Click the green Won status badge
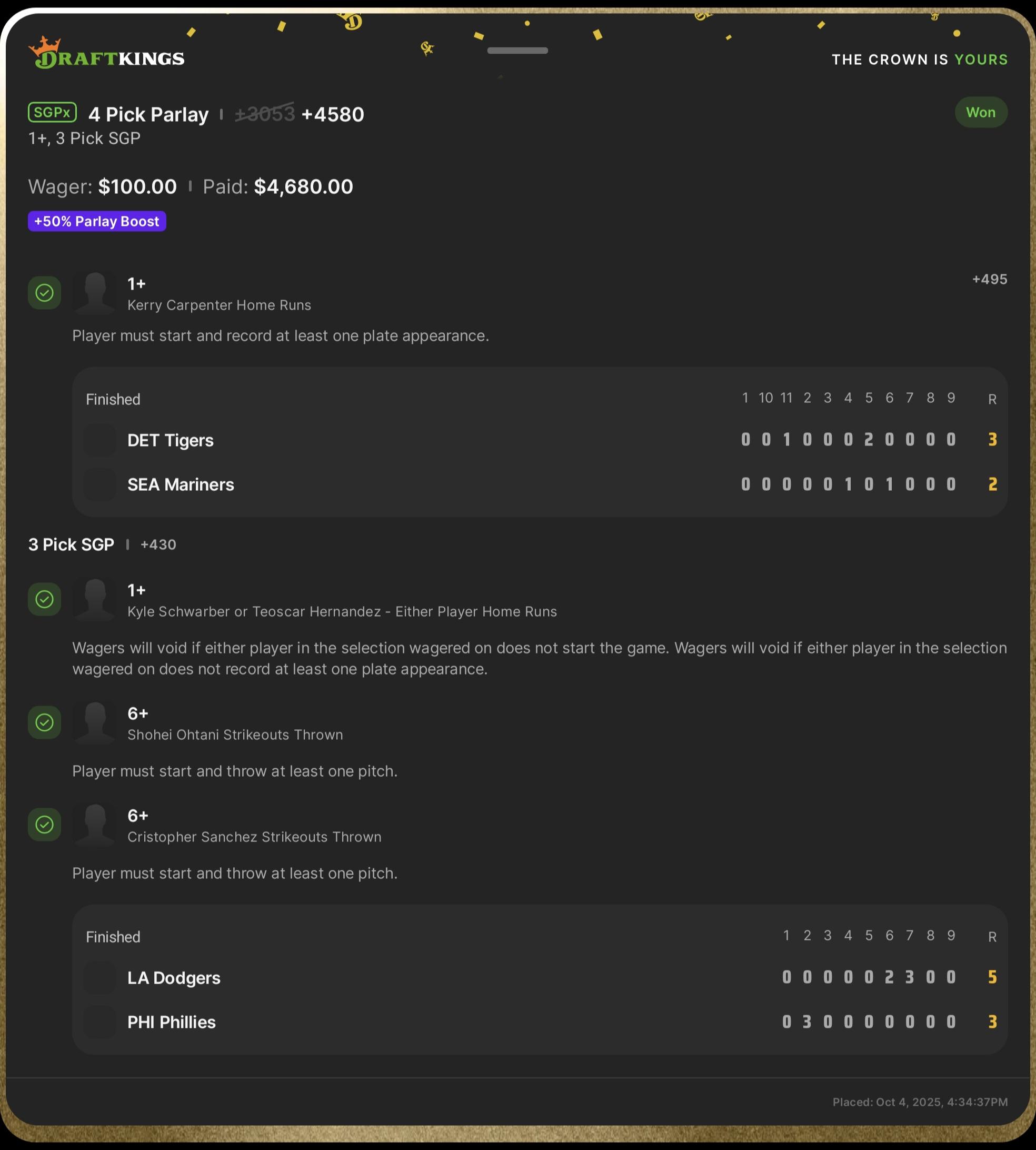Screen dimensions: 1036x1150 980,113
